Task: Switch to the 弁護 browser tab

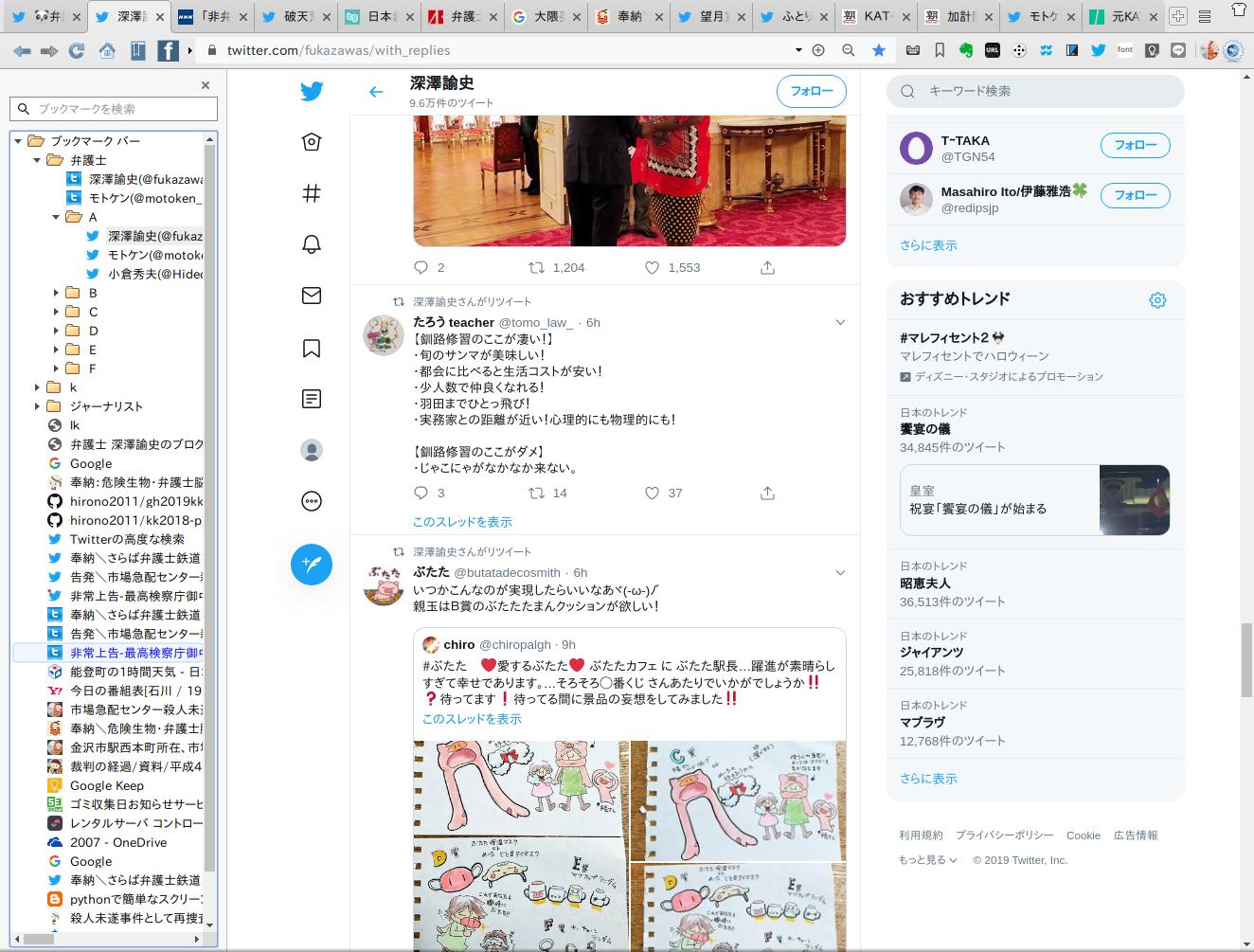Action: pyautogui.click(x=461, y=16)
